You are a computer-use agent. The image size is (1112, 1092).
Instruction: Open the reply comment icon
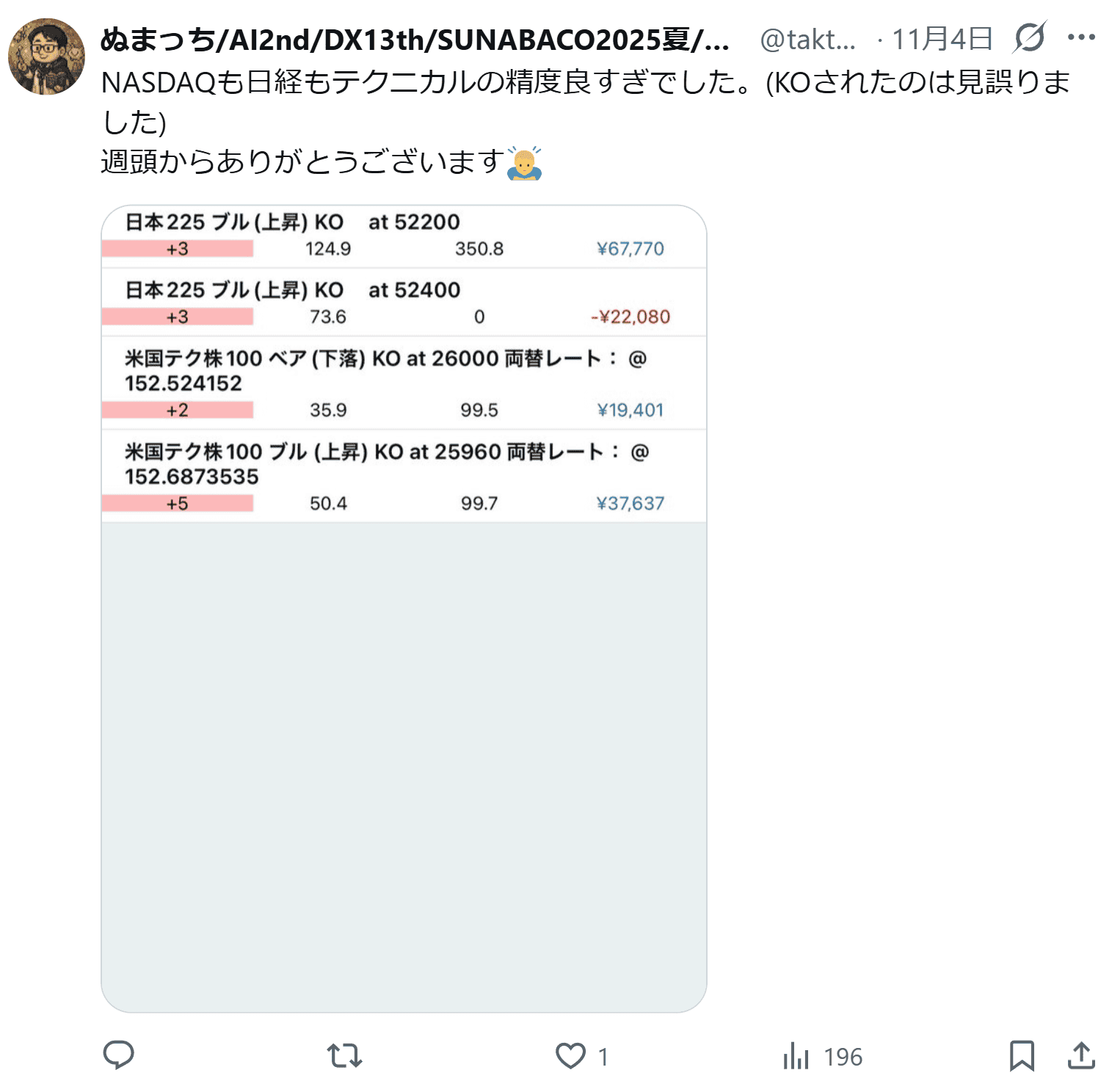click(x=118, y=1055)
